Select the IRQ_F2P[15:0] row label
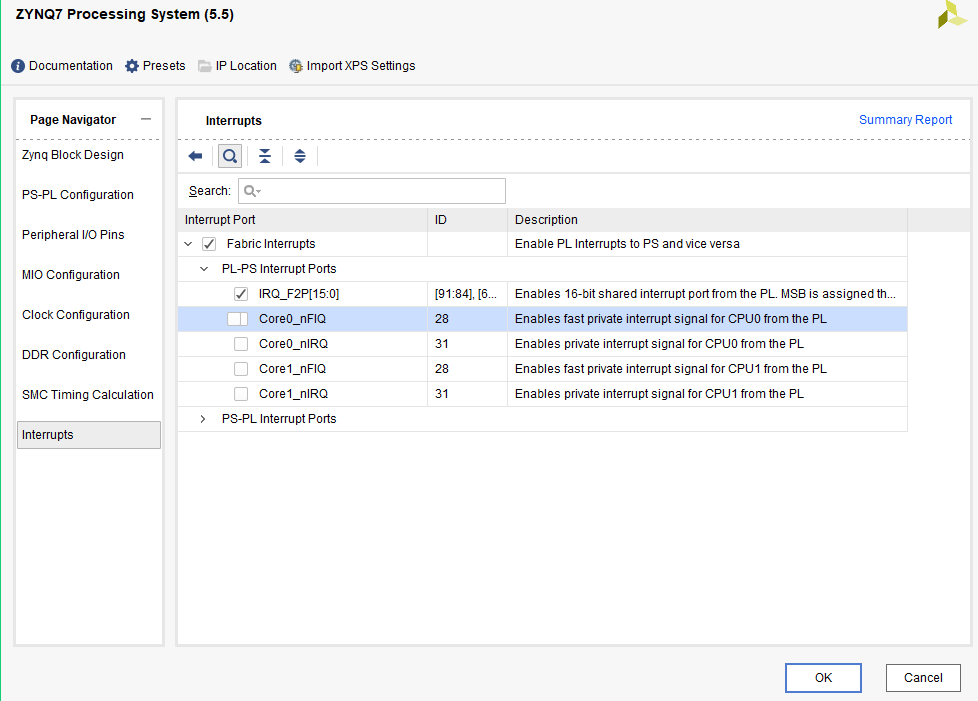The image size is (978, 701). 299,294
